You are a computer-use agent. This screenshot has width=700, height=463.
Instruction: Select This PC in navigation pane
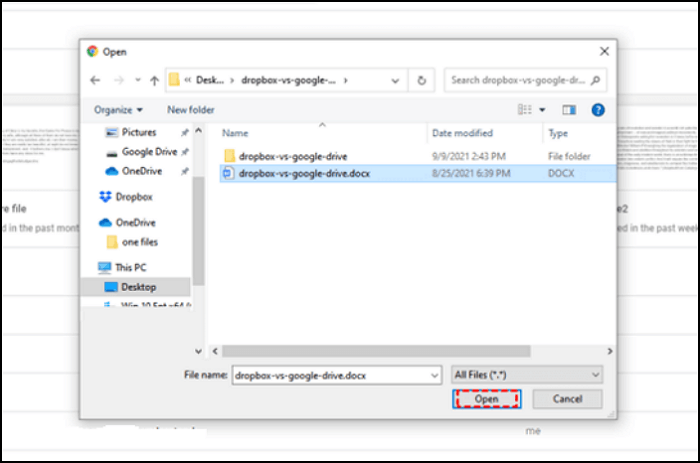point(130,267)
